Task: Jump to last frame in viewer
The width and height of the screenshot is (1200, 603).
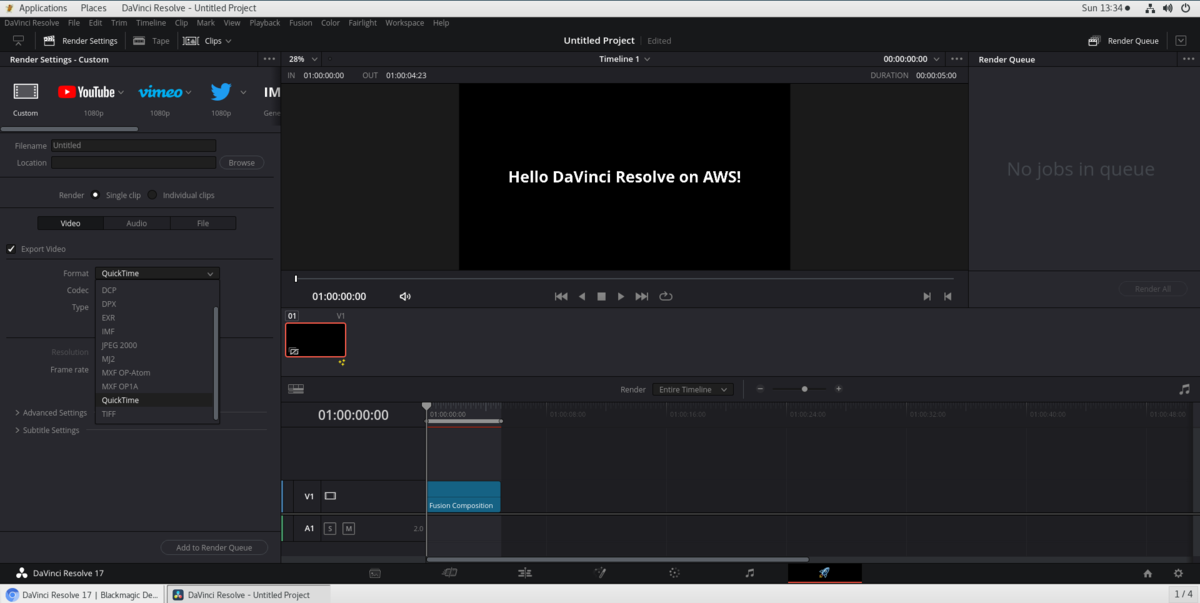Action: tap(642, 297)
